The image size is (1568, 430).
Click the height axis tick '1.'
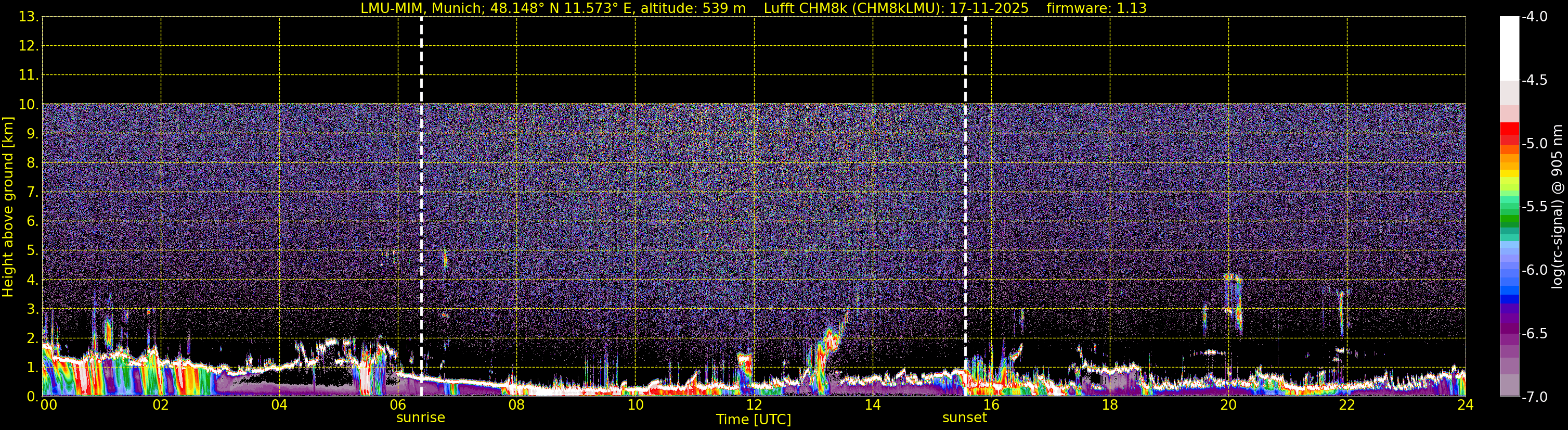[x=32, y=367]
